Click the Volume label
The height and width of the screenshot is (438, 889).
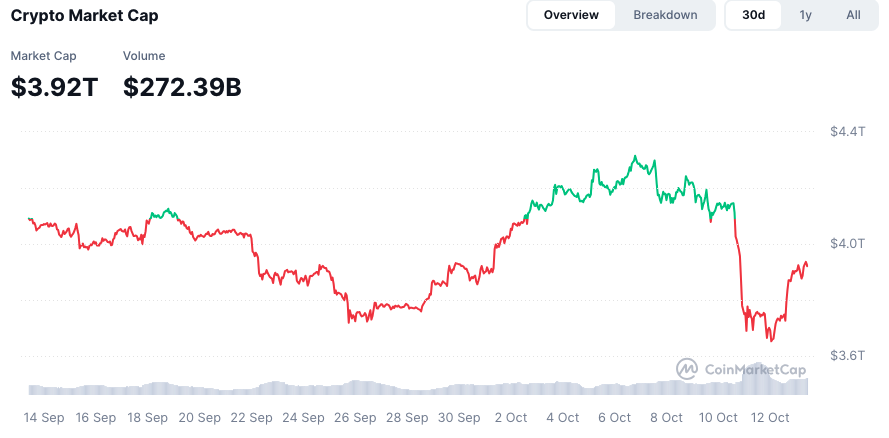[x=144, y=56]
